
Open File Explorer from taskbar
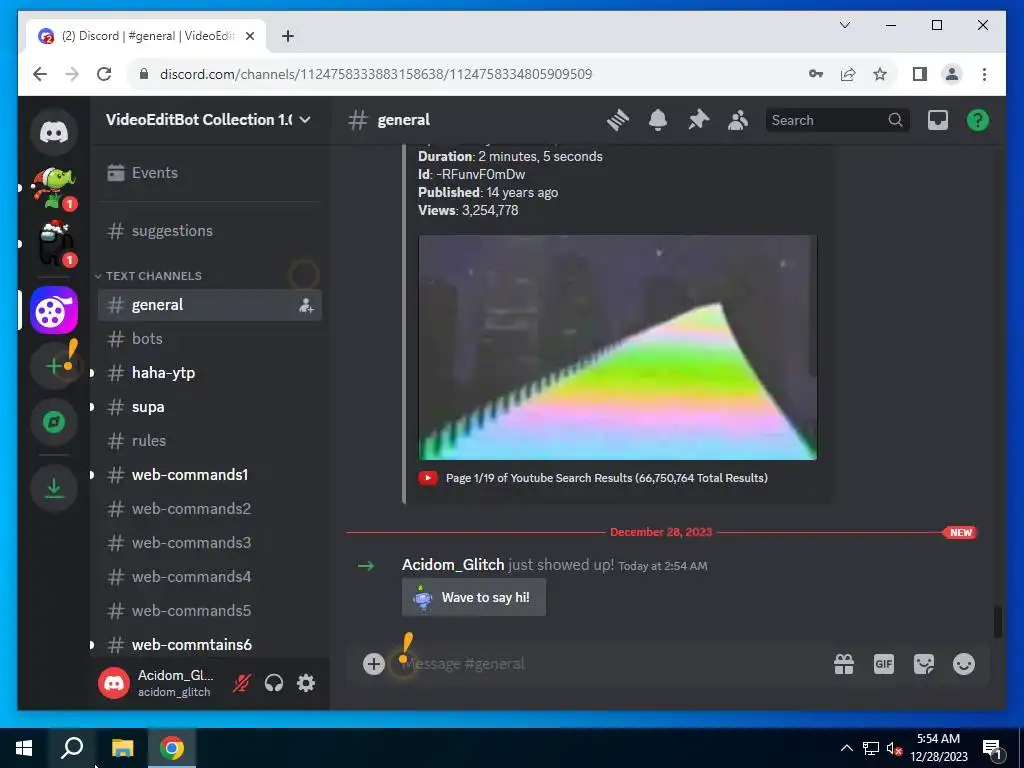click(x=122, y=748)
